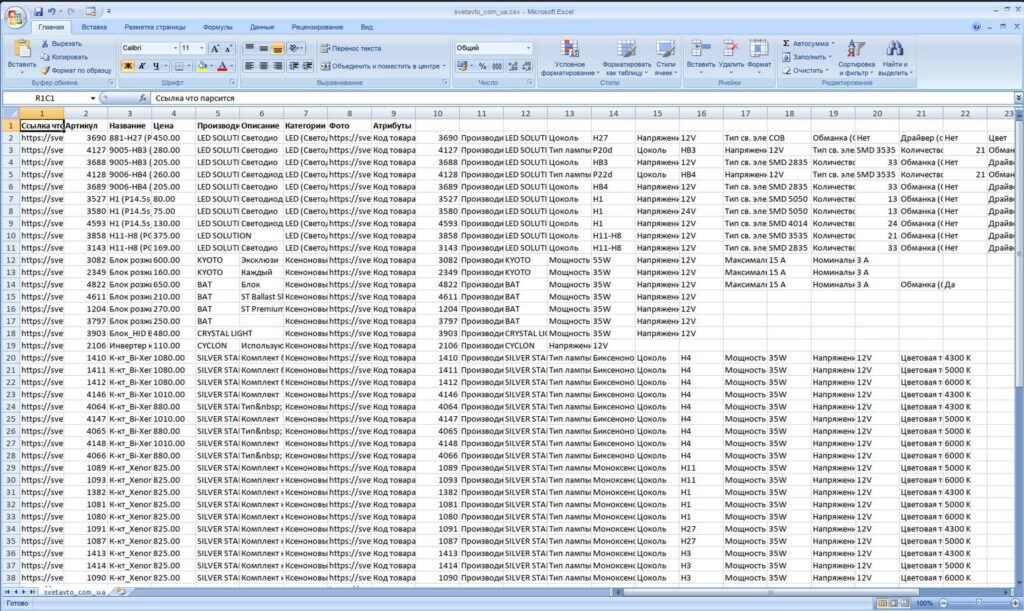
Task: Open the font size 11 dropdown
Action: point(201,48)
